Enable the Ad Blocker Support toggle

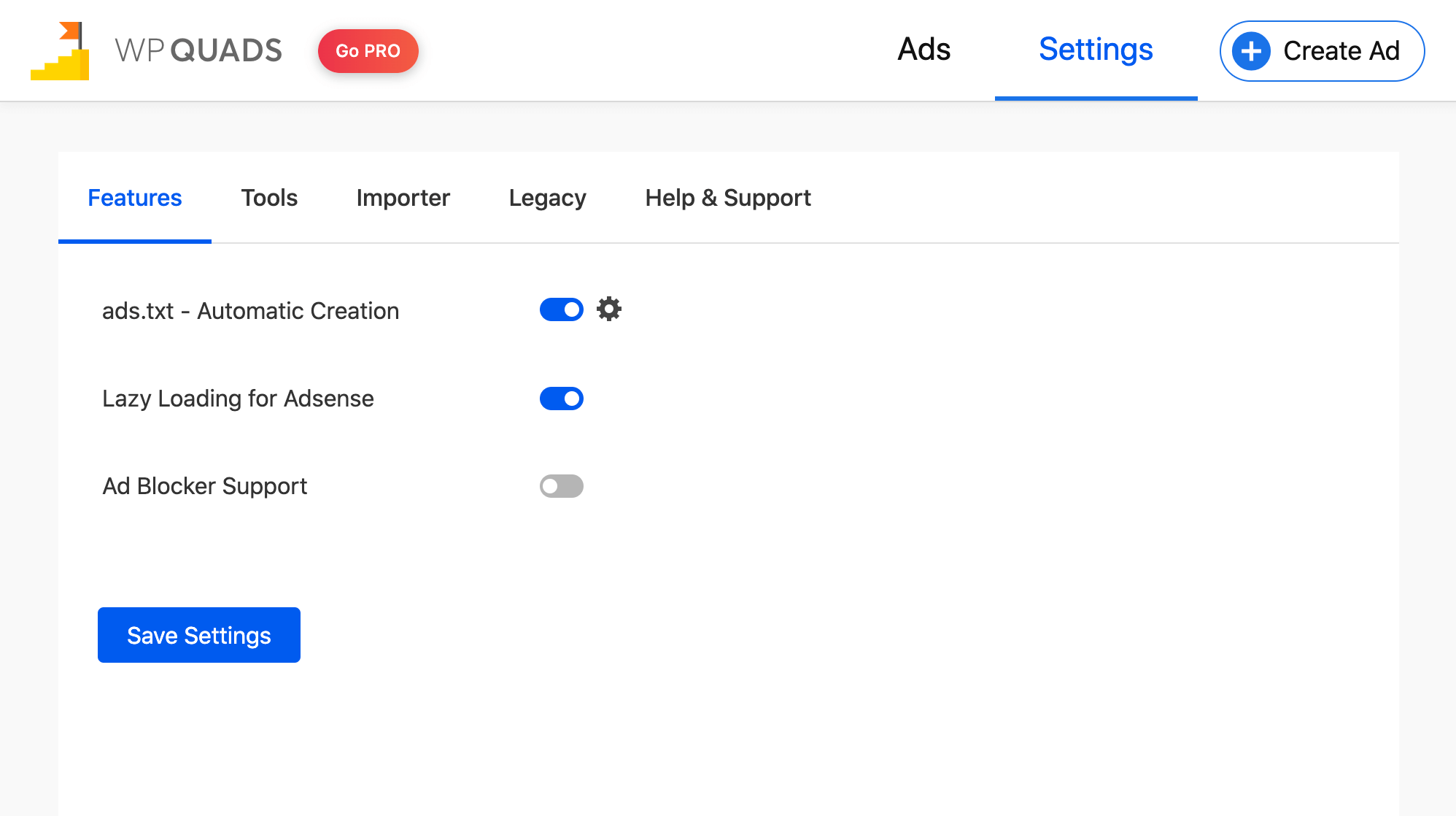562,486
